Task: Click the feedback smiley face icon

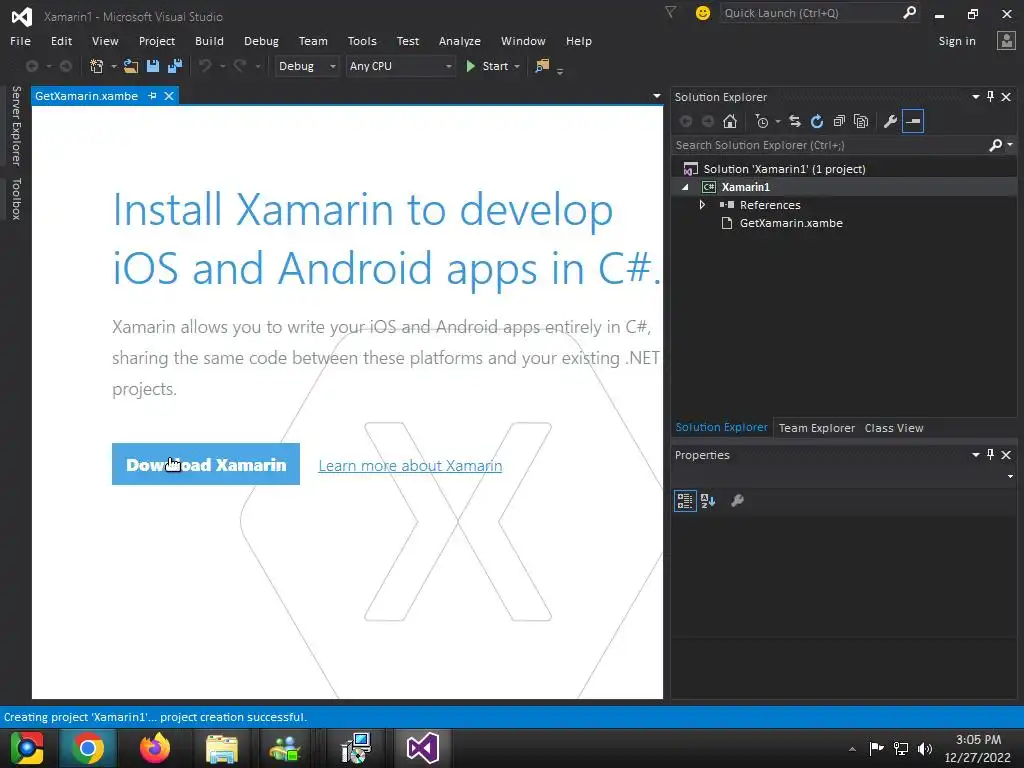Action: (703, 13)
